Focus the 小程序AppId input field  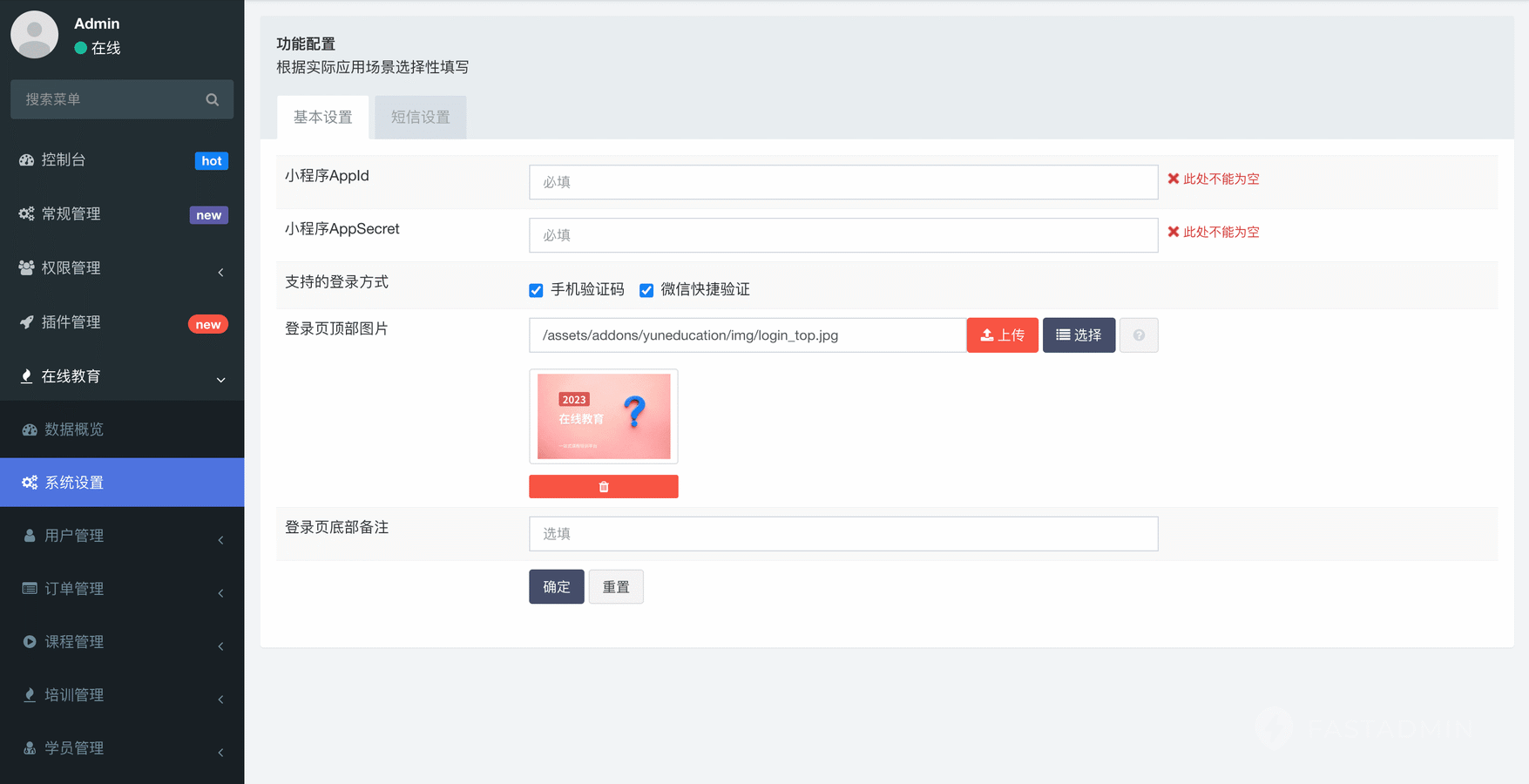(x=842, y=182)
